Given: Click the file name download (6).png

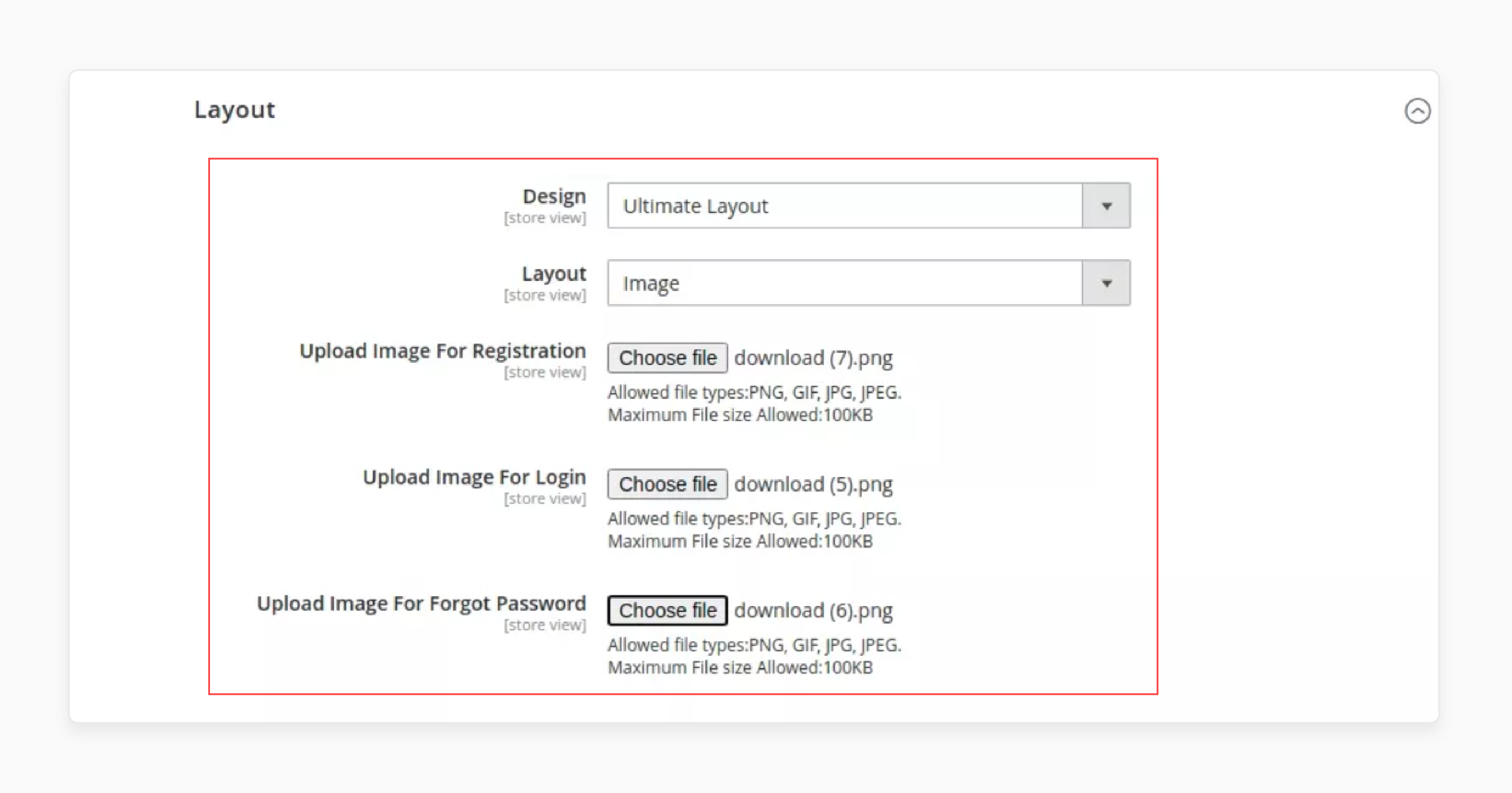Looking at the screenshot, I should pos(813,610).
